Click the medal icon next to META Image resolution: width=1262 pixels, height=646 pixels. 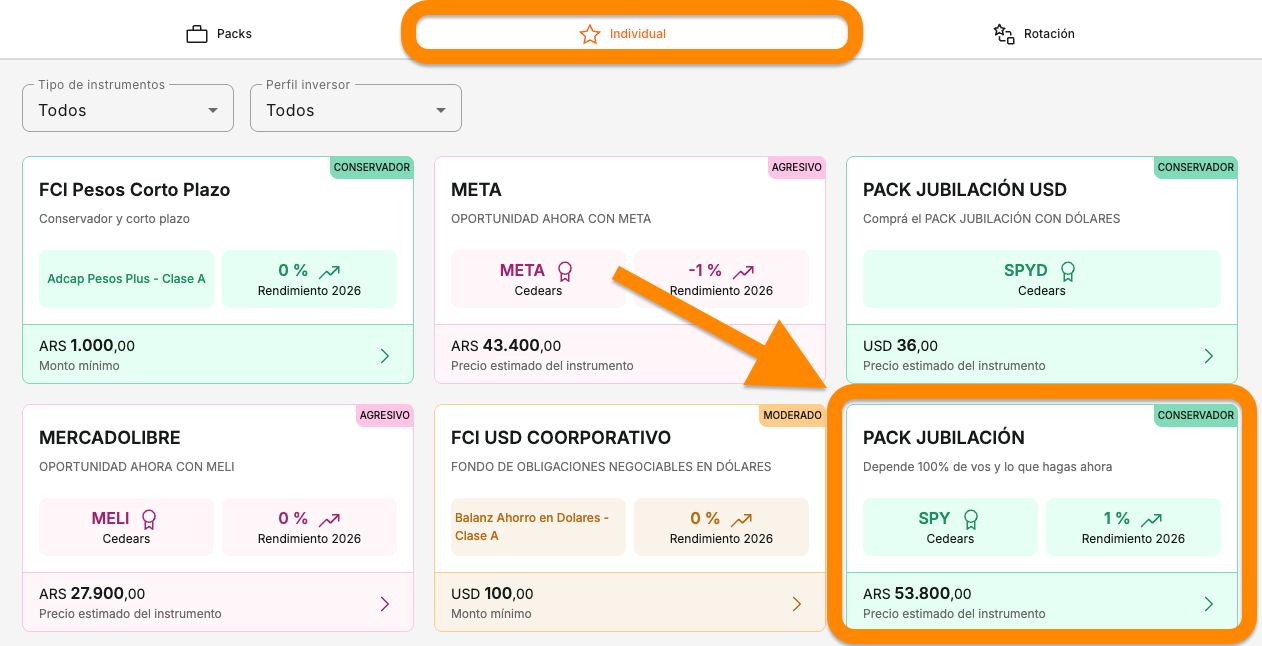coord(566,270)
